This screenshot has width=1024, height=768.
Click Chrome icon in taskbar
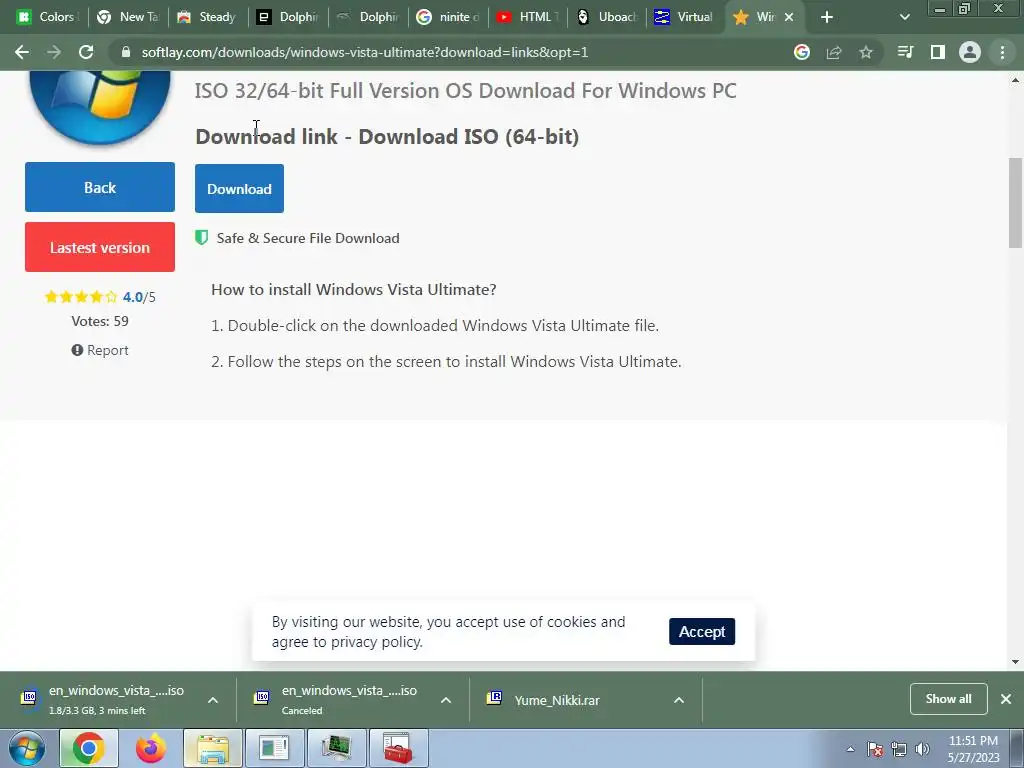[89, 748]
